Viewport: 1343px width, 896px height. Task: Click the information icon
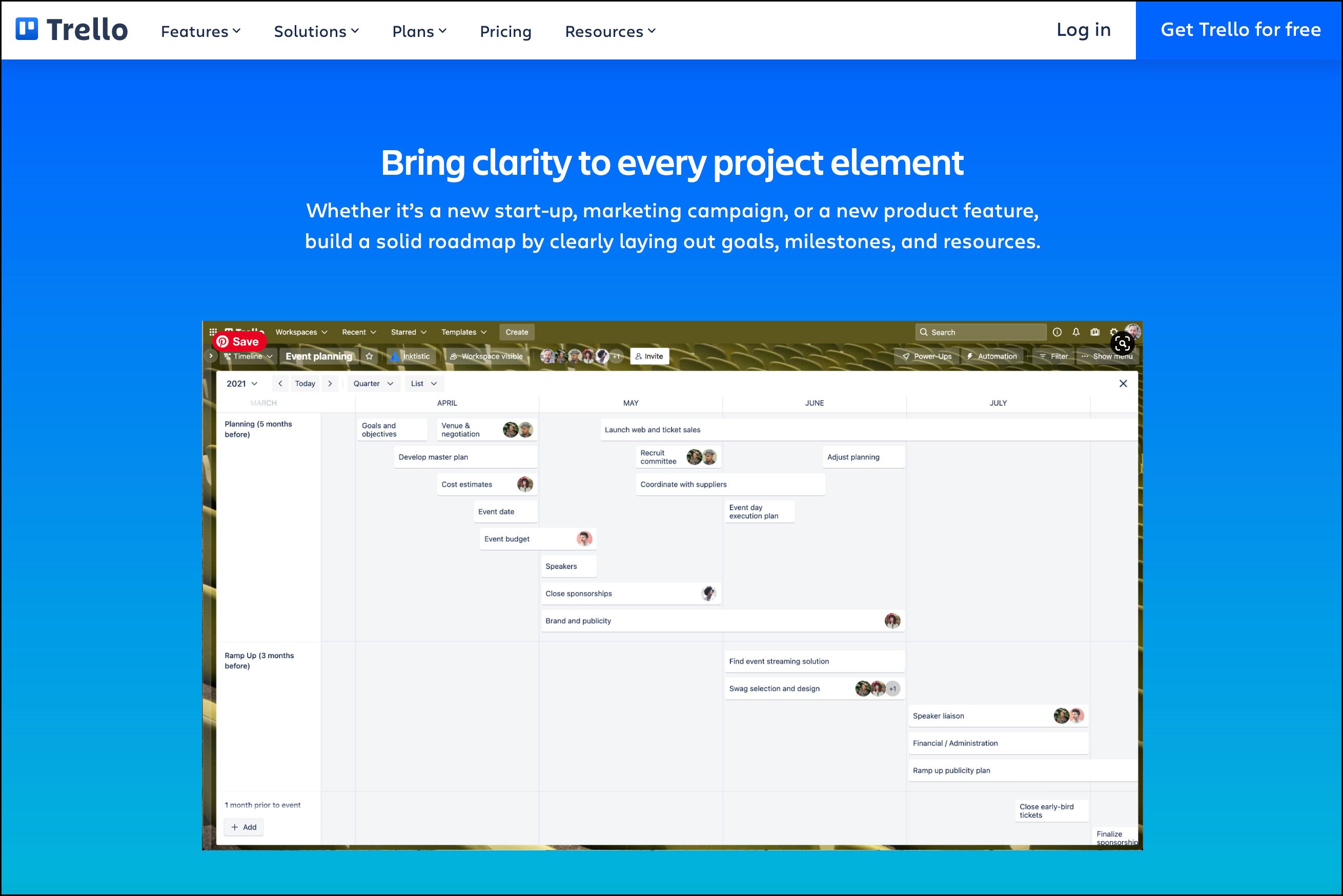(x=1057, y=332)
